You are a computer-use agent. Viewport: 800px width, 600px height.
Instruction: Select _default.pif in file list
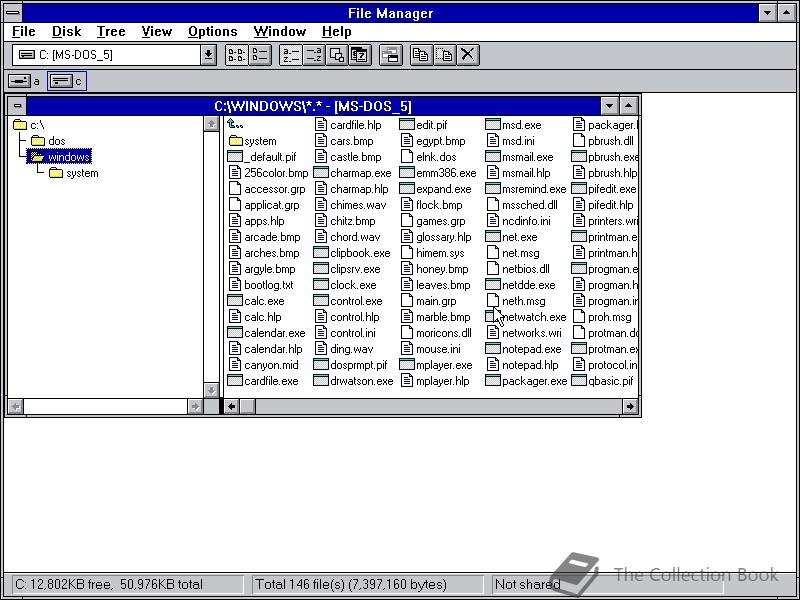(262, 157)
